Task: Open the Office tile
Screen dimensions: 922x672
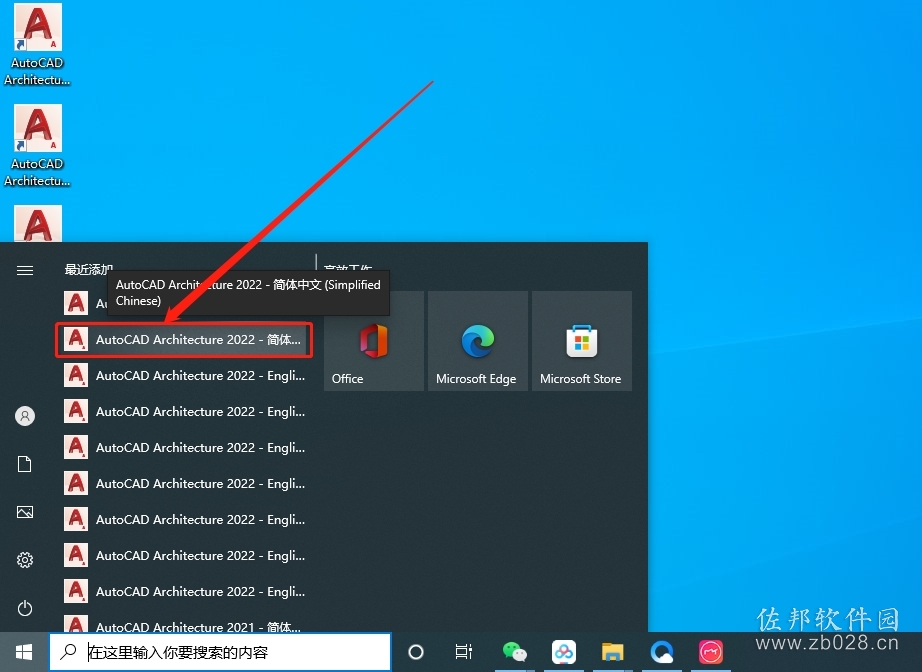Action: pos(373,341)
